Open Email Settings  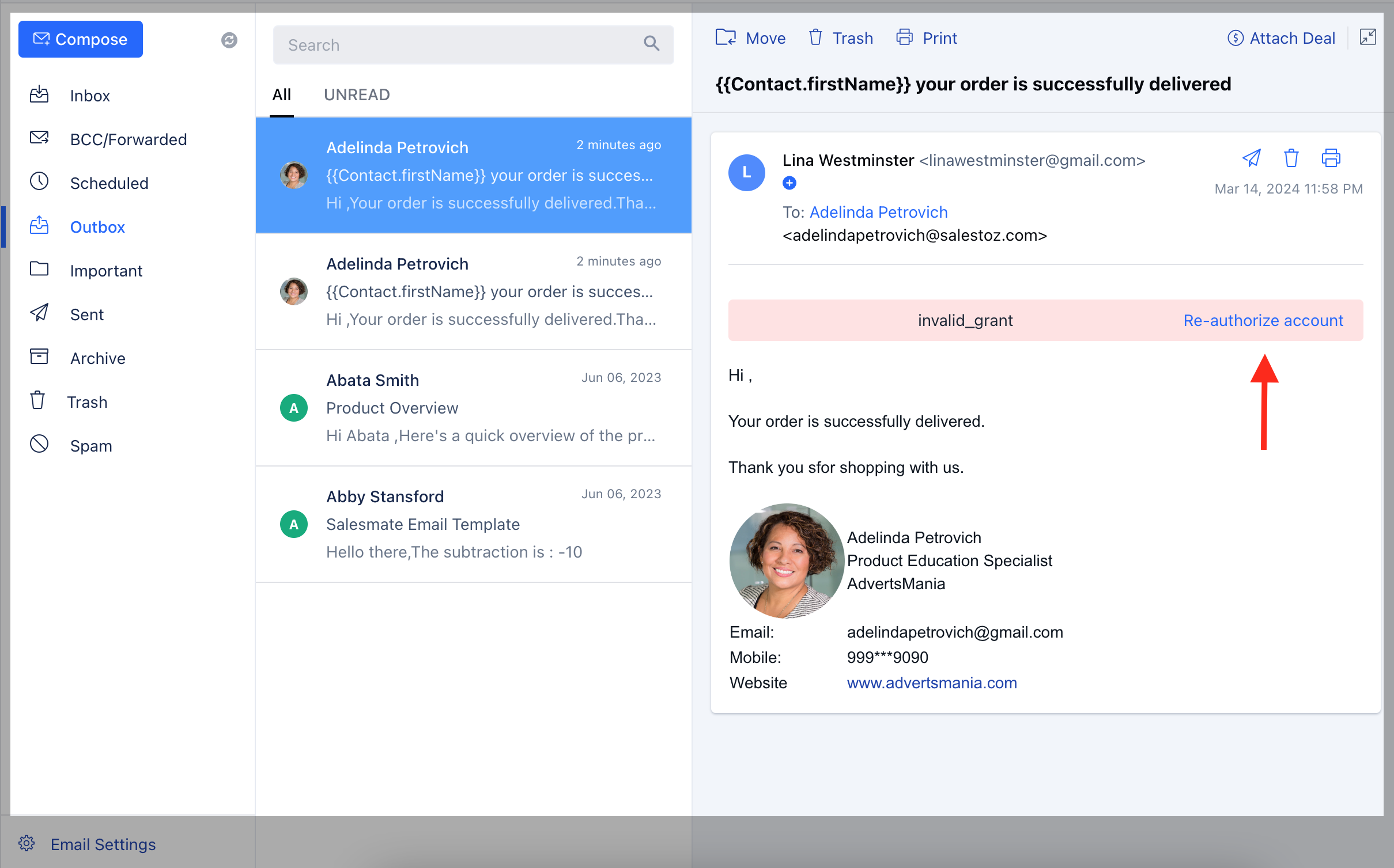103,844
